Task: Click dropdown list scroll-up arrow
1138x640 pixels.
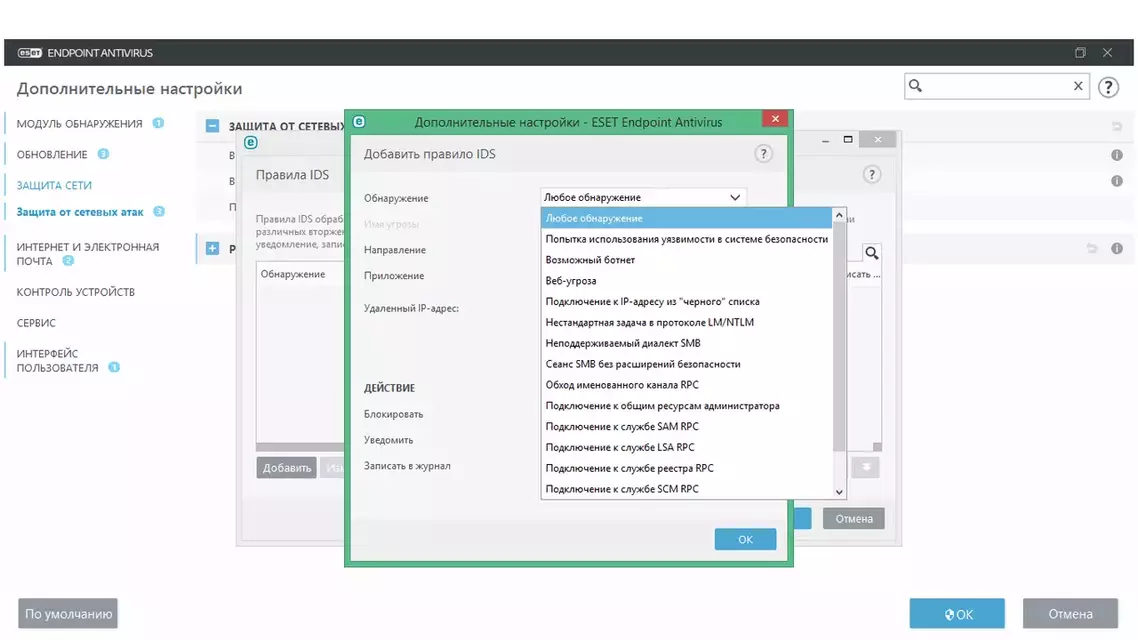Action: click(x=839, y=215)
